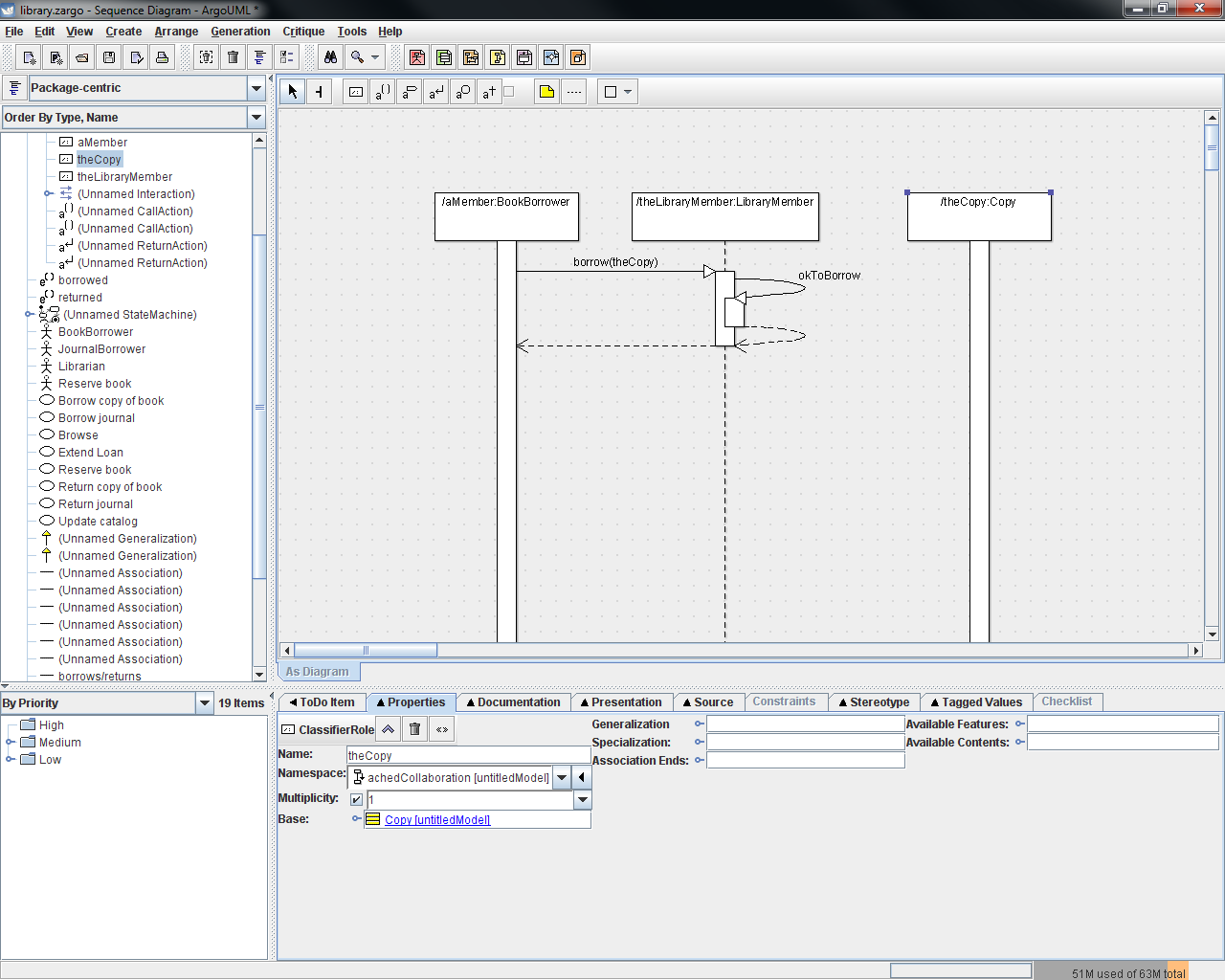This screenshot has height=980, width=1225.
Task: Click the binoculars Find icon
Action: click(x=330, y=57)
